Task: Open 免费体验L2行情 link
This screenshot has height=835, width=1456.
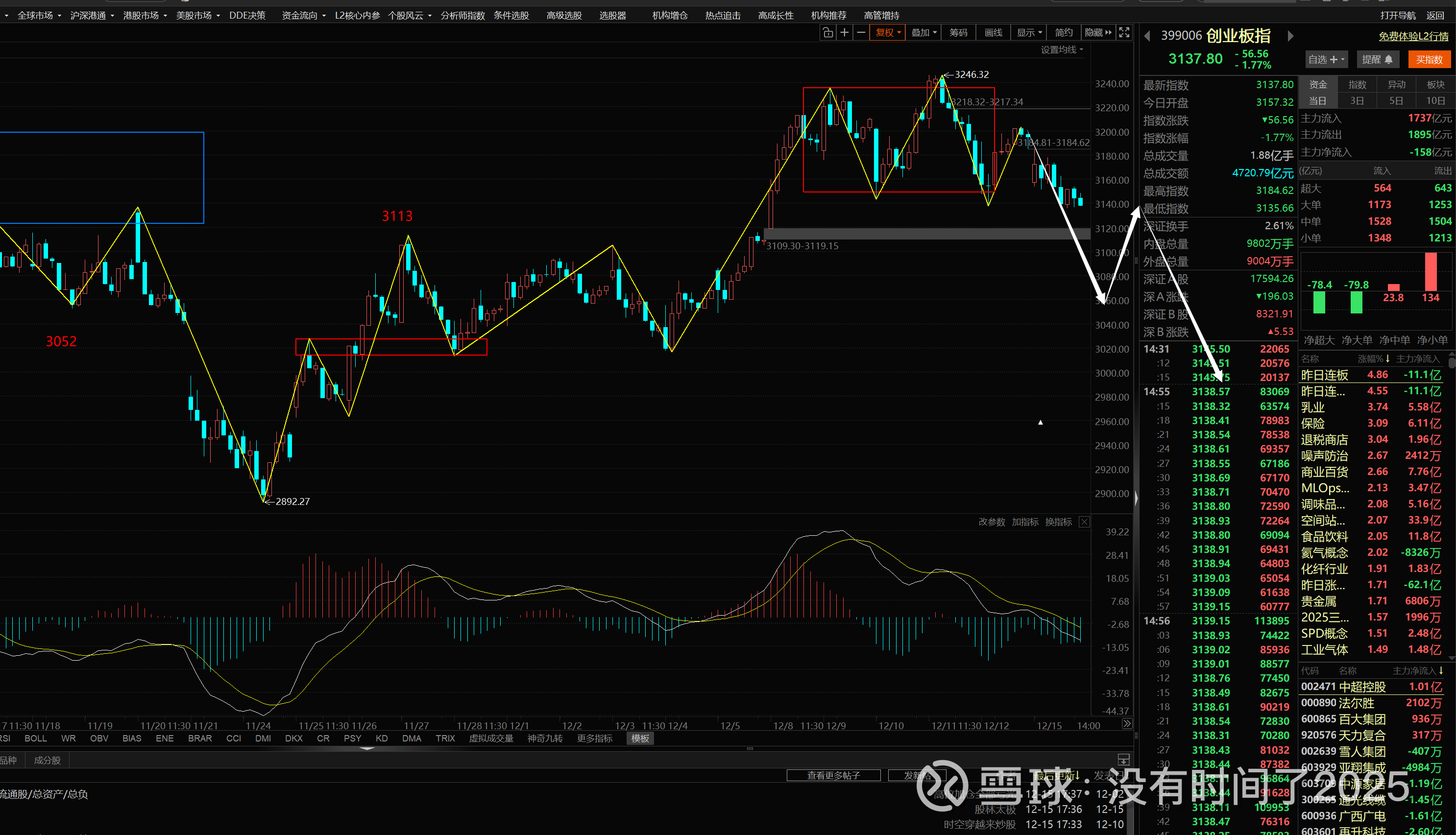Action: (x=1413, y=37)
